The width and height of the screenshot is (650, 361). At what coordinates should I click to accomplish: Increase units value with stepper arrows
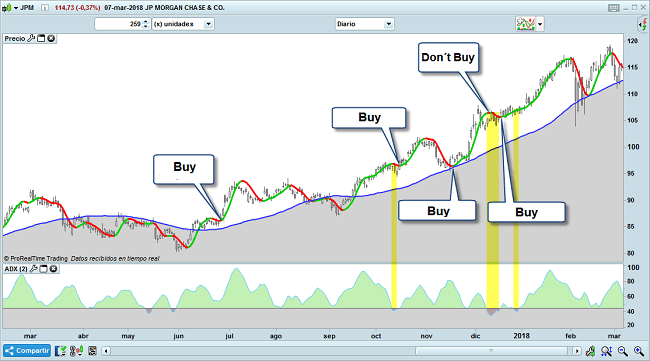[145, 22]
